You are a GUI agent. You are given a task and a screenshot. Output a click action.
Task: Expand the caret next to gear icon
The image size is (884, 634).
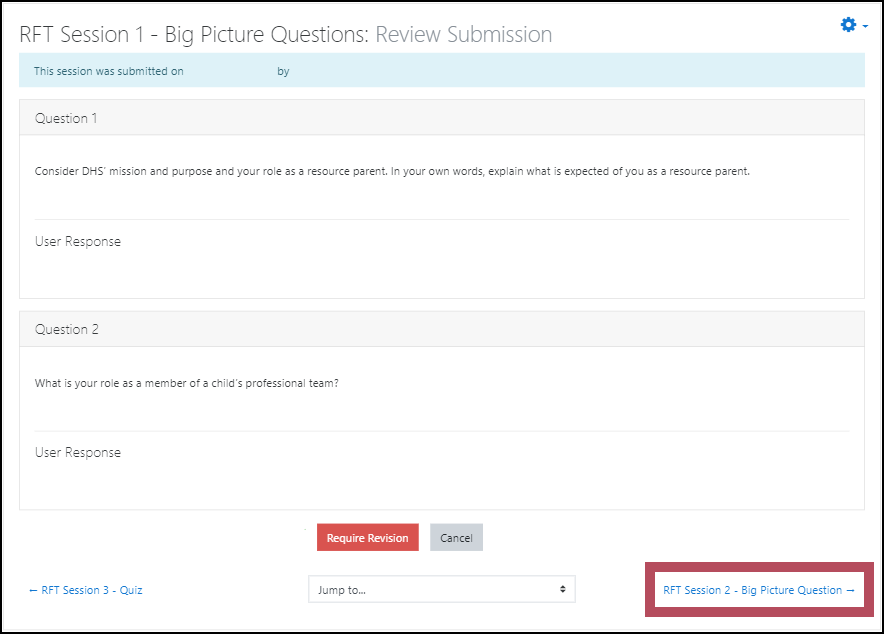point(865,26)
